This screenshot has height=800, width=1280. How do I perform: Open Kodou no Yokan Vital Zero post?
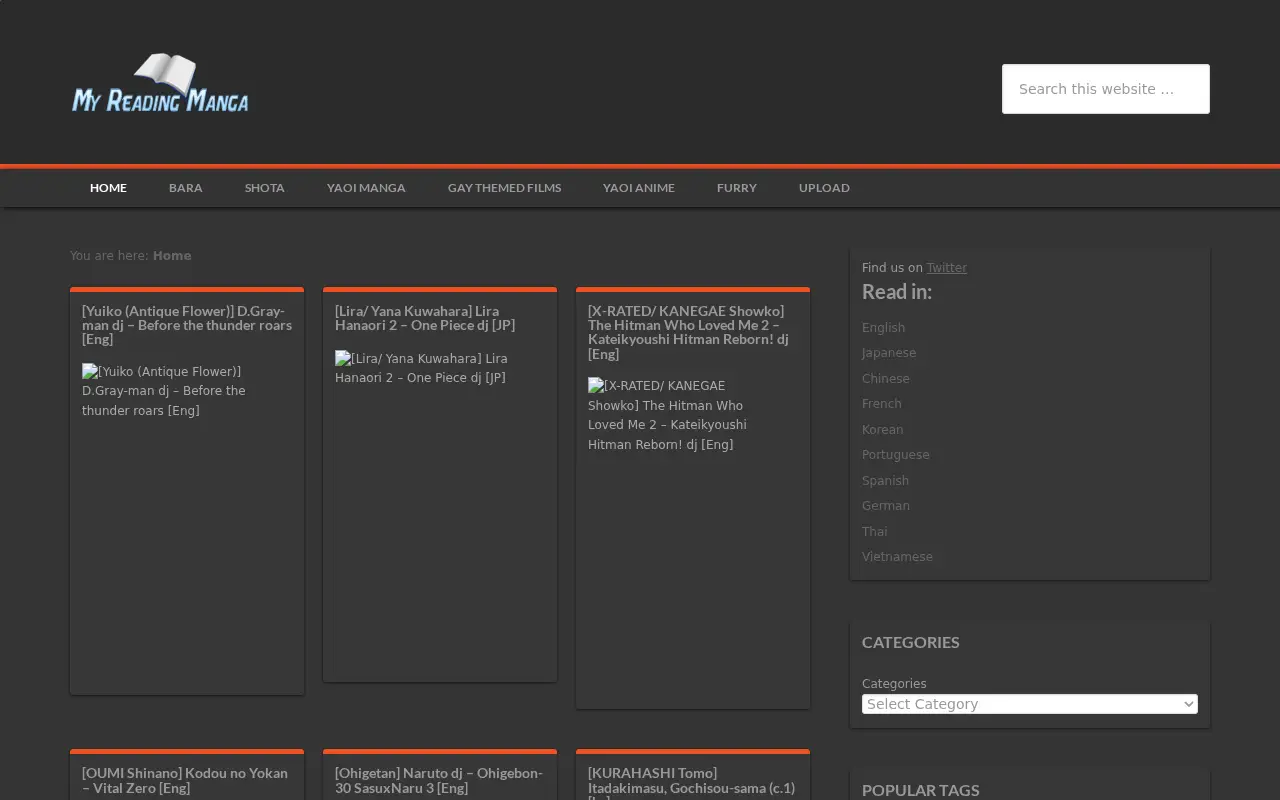pyautogui.click(x=185, y=780)
